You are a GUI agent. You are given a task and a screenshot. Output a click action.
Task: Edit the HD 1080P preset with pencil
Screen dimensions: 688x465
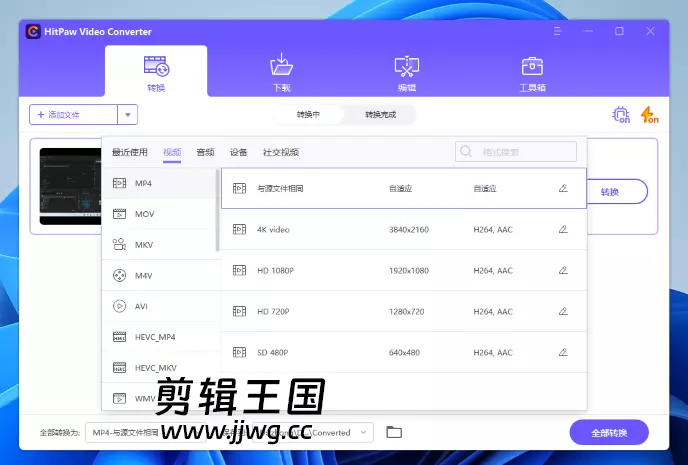[563, 270]
